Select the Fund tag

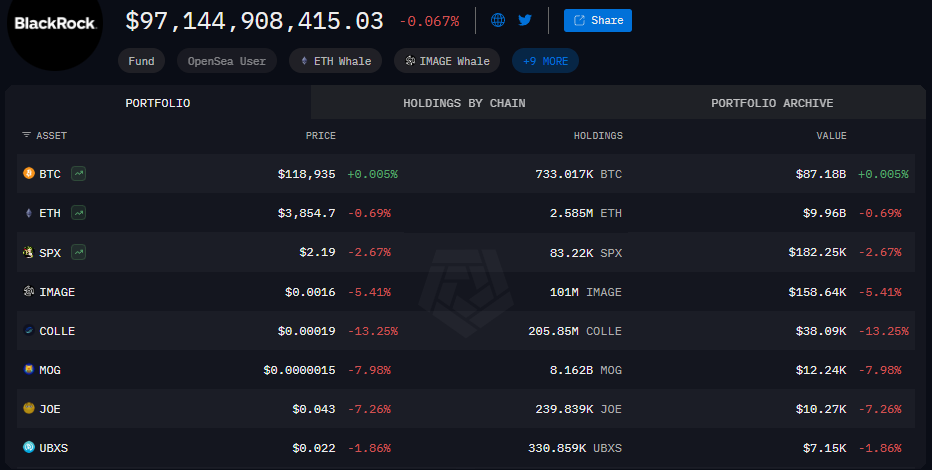[x=141, y=61]
